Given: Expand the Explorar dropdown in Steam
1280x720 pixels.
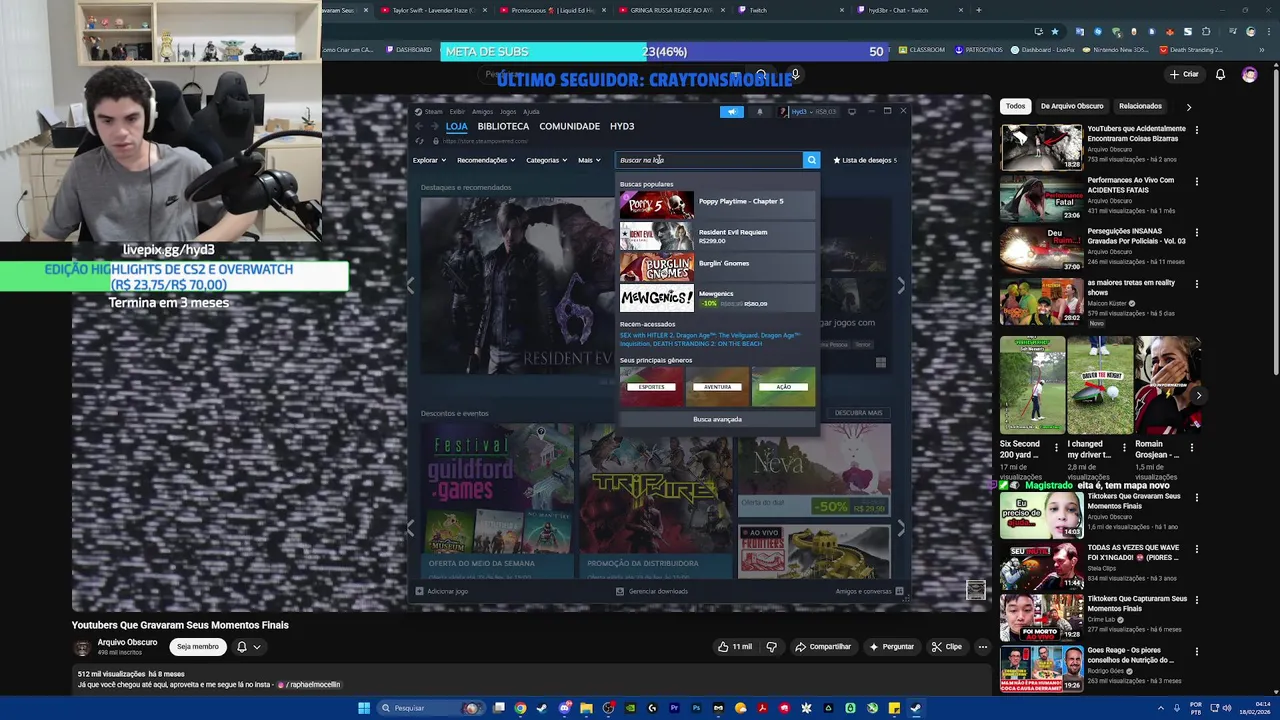Looking at the screenshot, I should point(430,160).
